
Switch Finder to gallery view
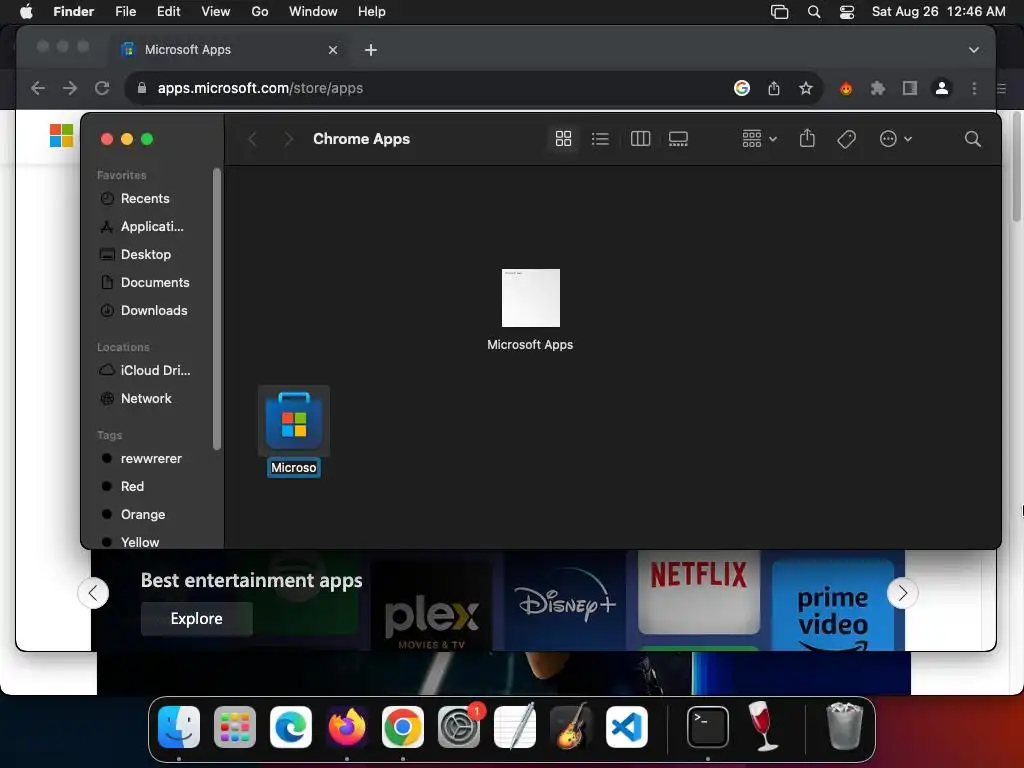pyautogui.click(x=678, y=138)
